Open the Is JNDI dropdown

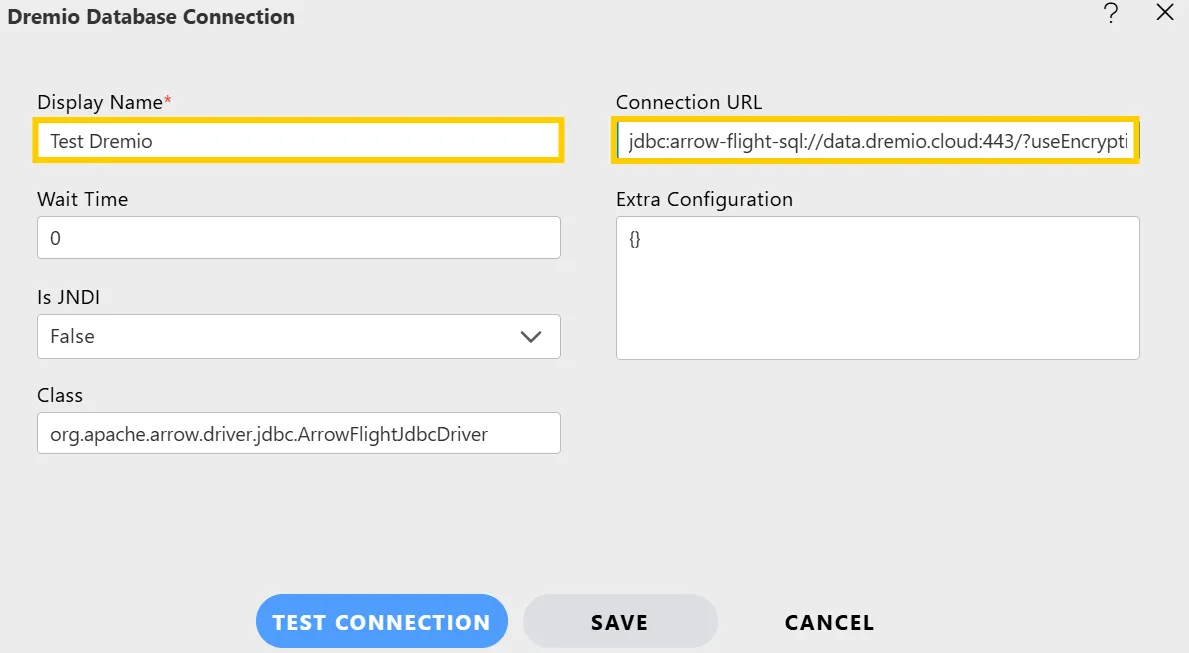[299, 336]
